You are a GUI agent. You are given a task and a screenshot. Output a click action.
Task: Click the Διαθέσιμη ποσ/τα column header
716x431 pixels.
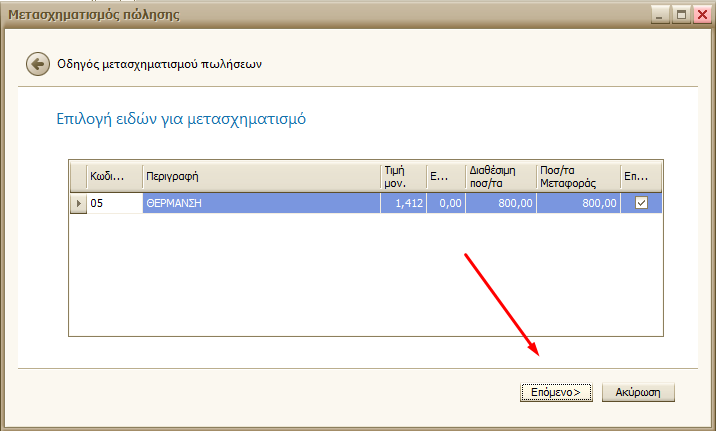[499, 176]
